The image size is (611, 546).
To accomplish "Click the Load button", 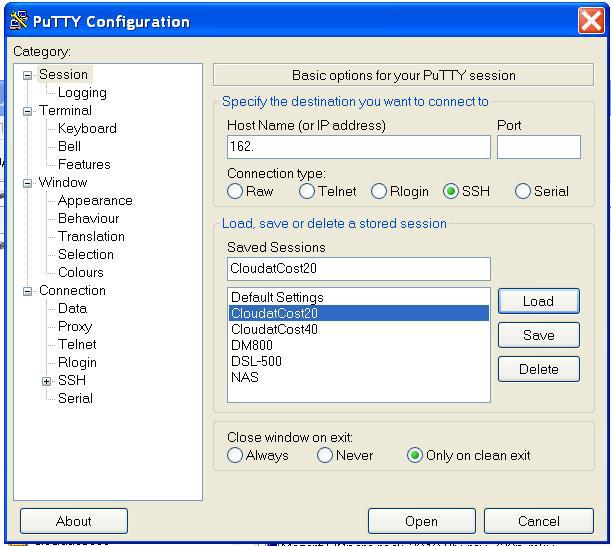I will tap(539, 301).
